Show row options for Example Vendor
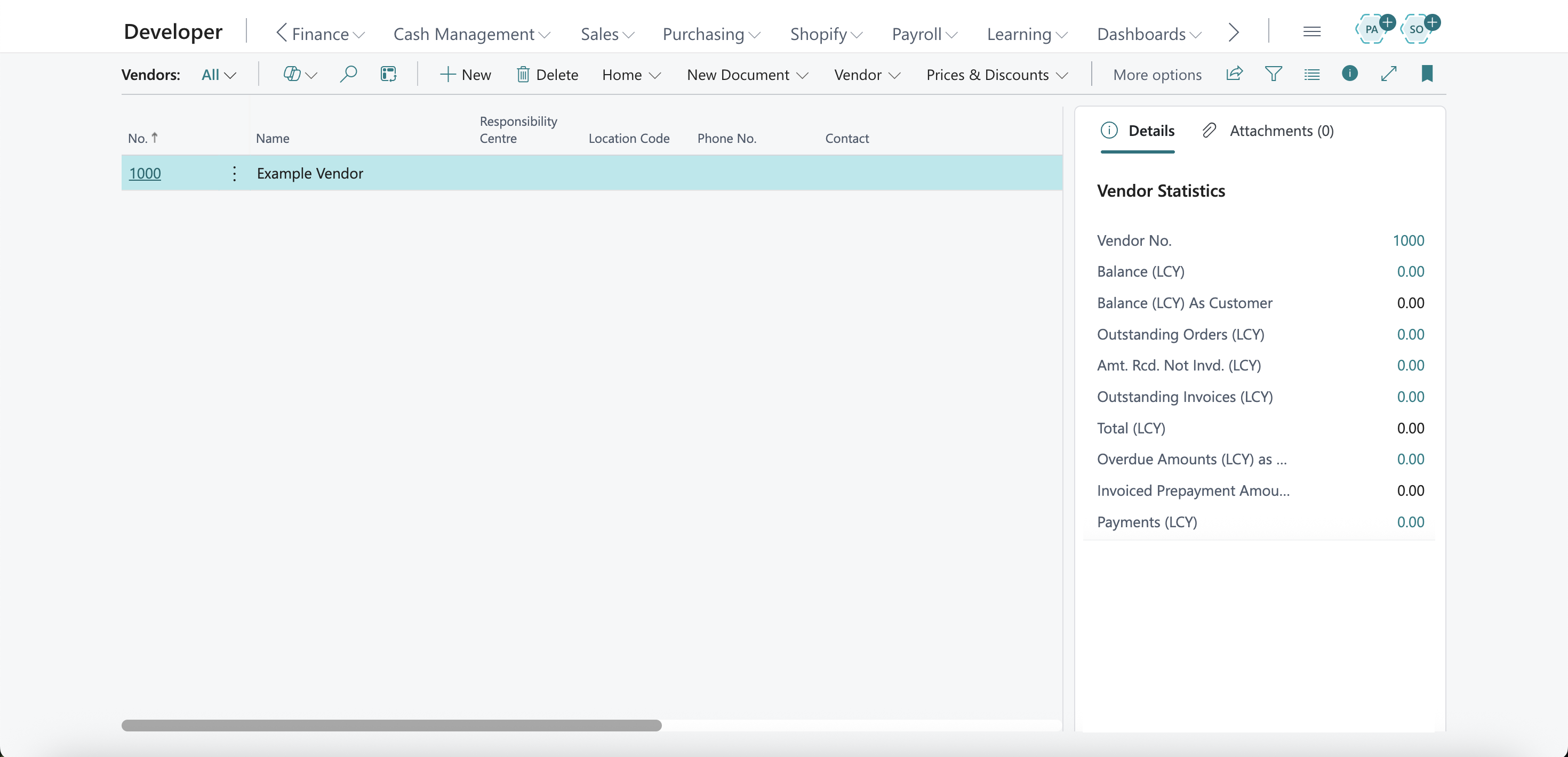1568x757 pixels. point(234,173)
